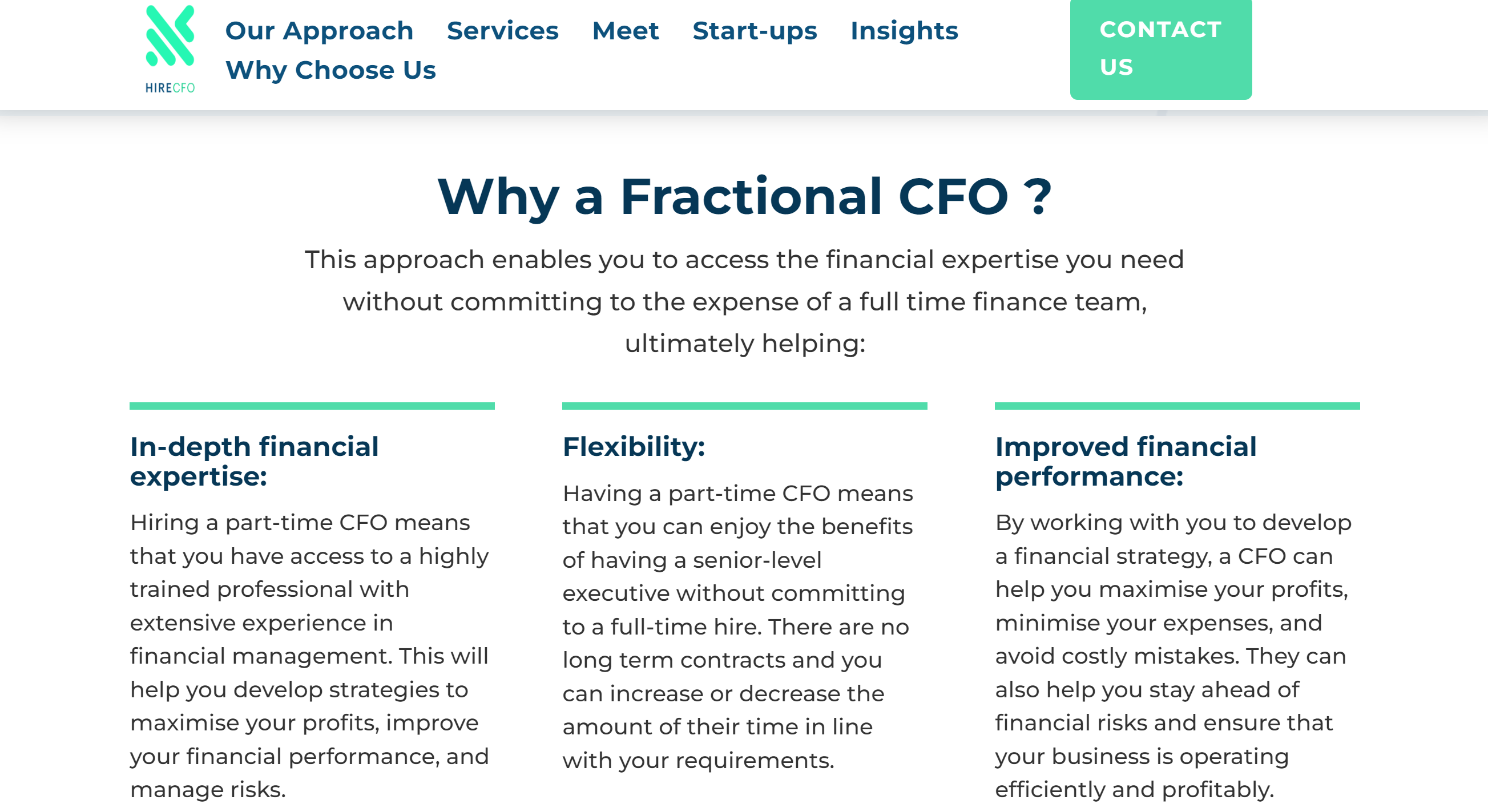Select Start-ups in the navigation bar

(x=755, y=31)
